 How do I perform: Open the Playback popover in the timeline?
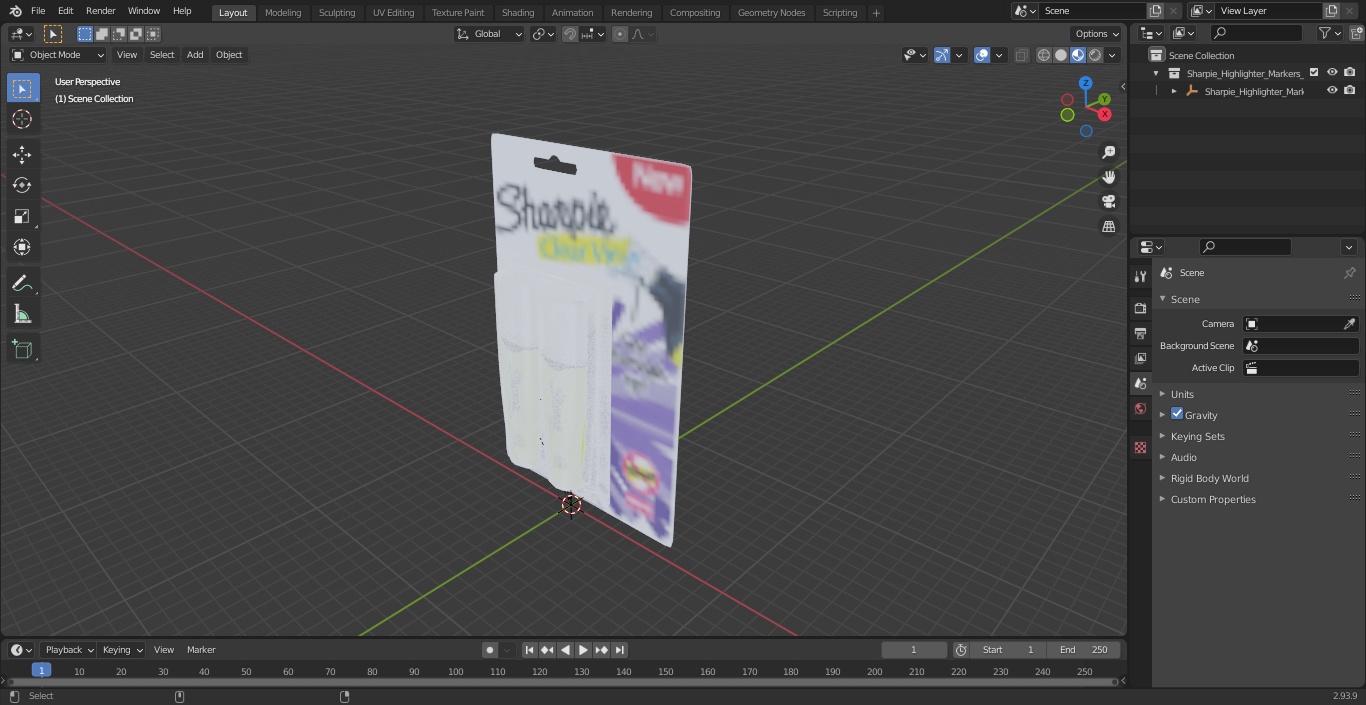pos(68,650)
